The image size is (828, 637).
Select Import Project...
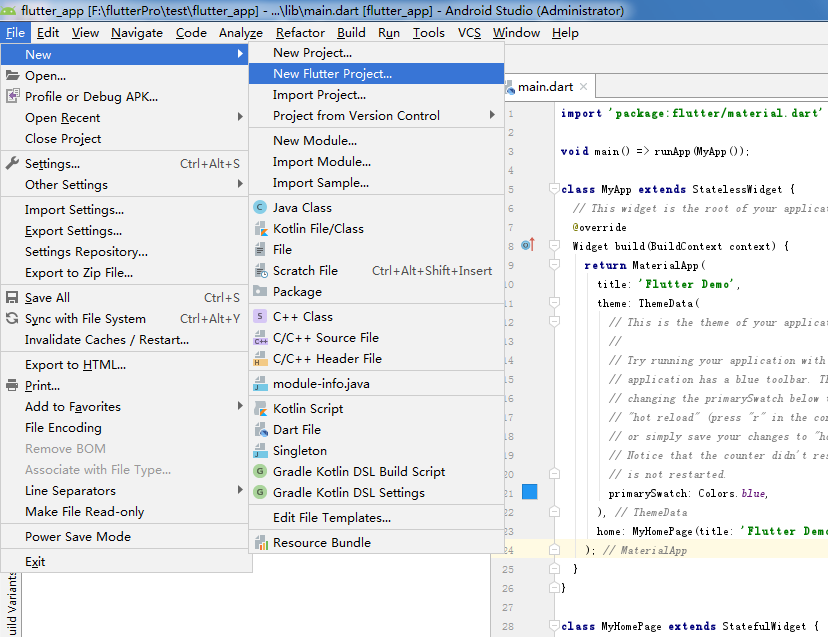(376, 95)
